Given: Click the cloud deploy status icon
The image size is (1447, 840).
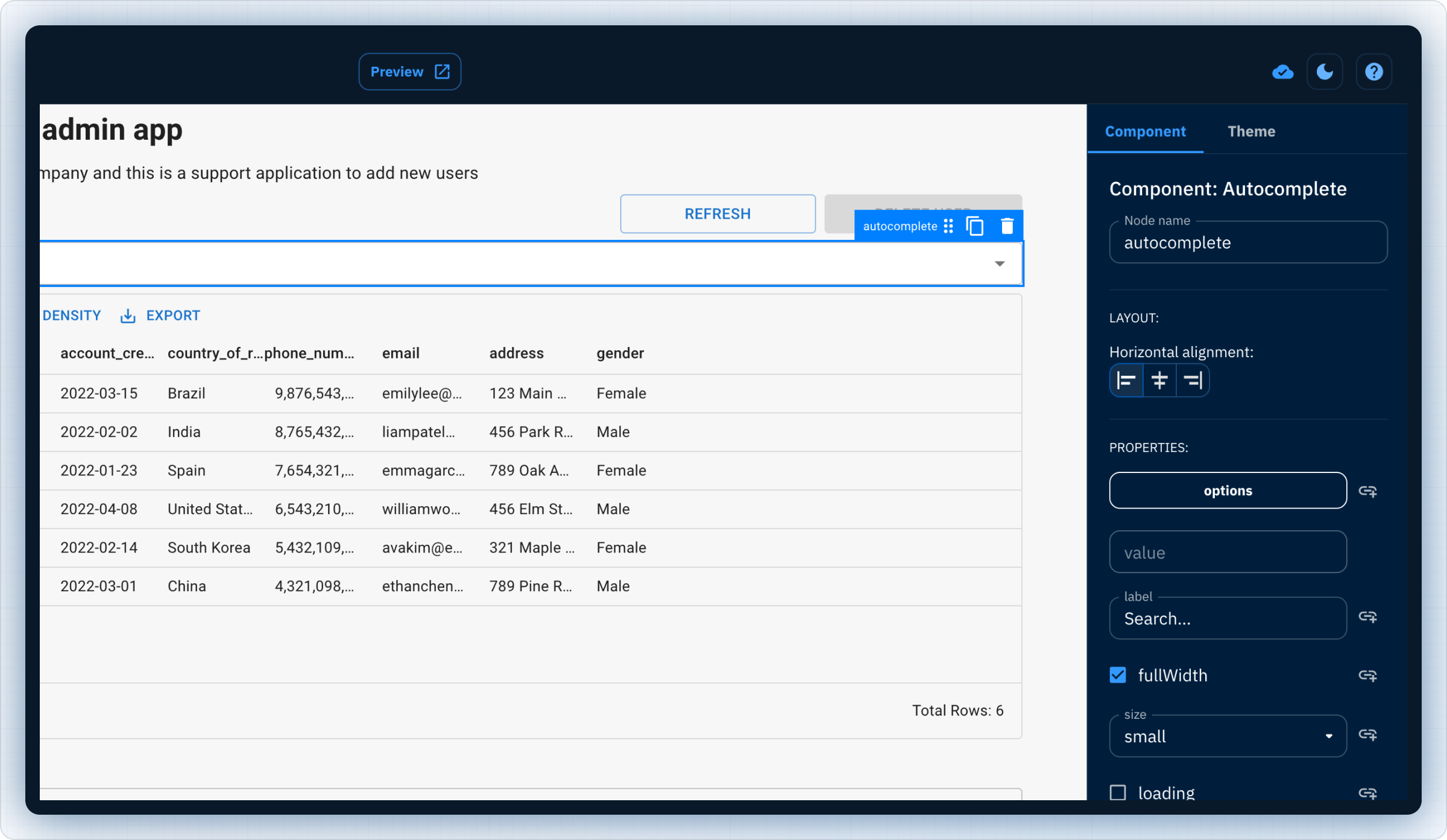Looking at the screenshot, I should pyautogui.click(x=1282, y=72).
